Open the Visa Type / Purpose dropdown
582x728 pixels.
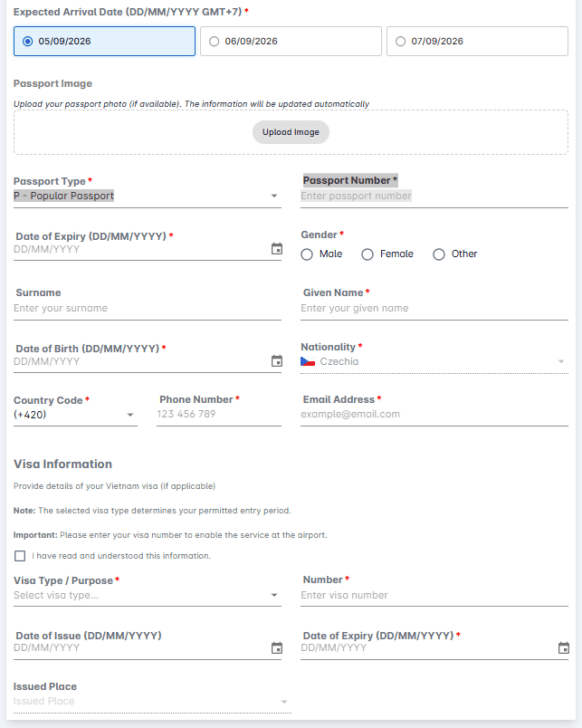tap(147, 595)
